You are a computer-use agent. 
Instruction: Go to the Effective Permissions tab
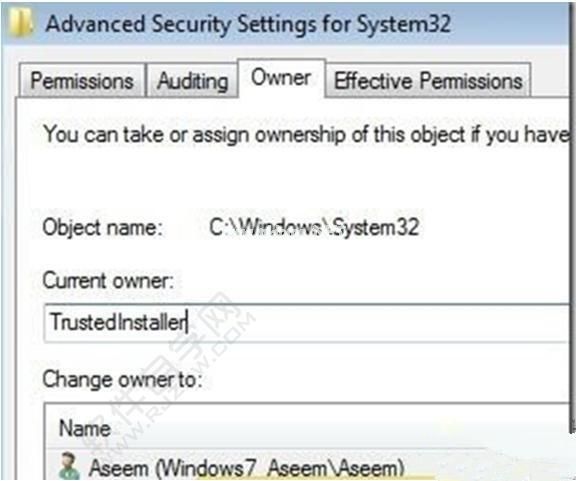[428, 80]
